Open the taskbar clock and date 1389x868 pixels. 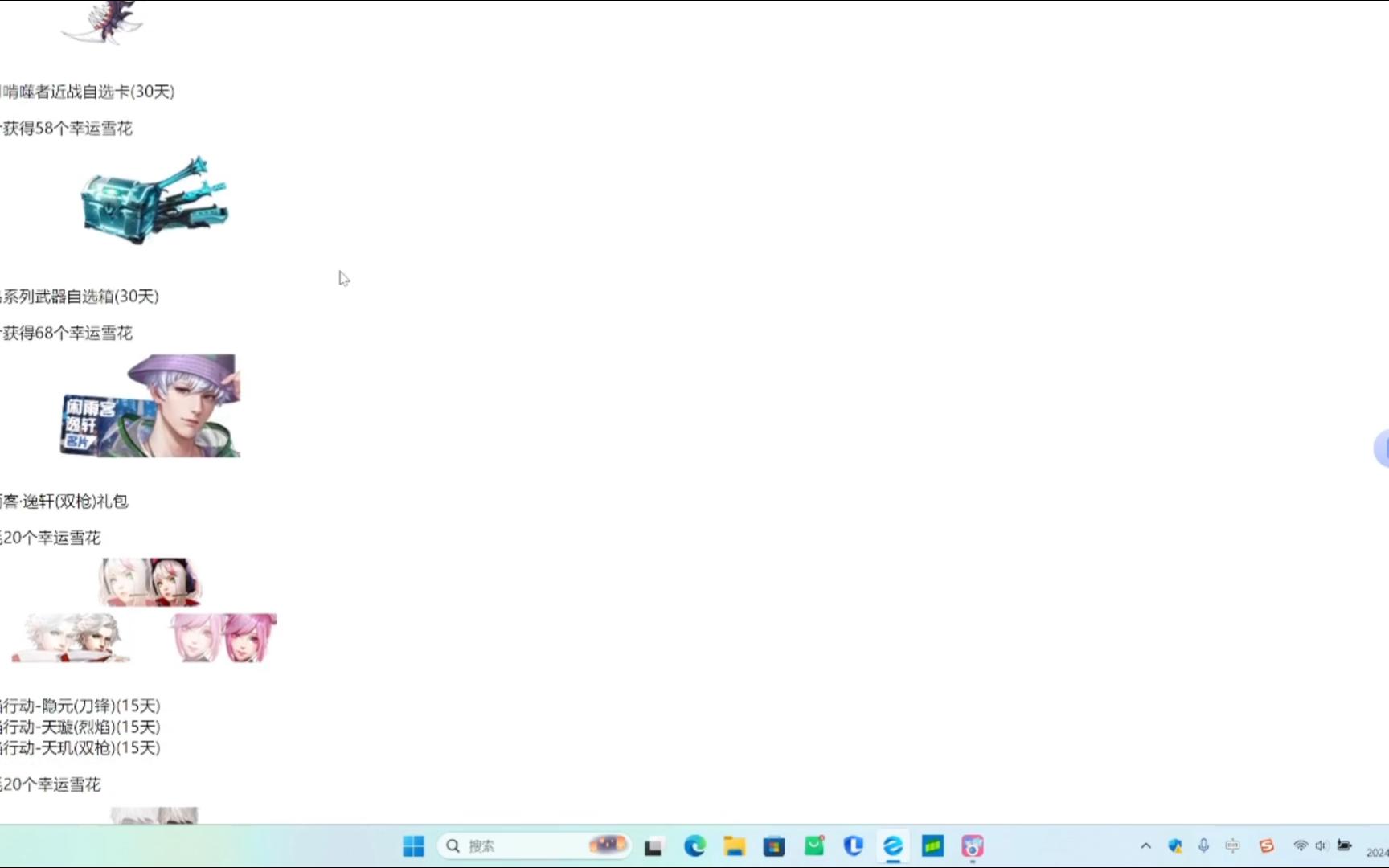pos(1377,851)
